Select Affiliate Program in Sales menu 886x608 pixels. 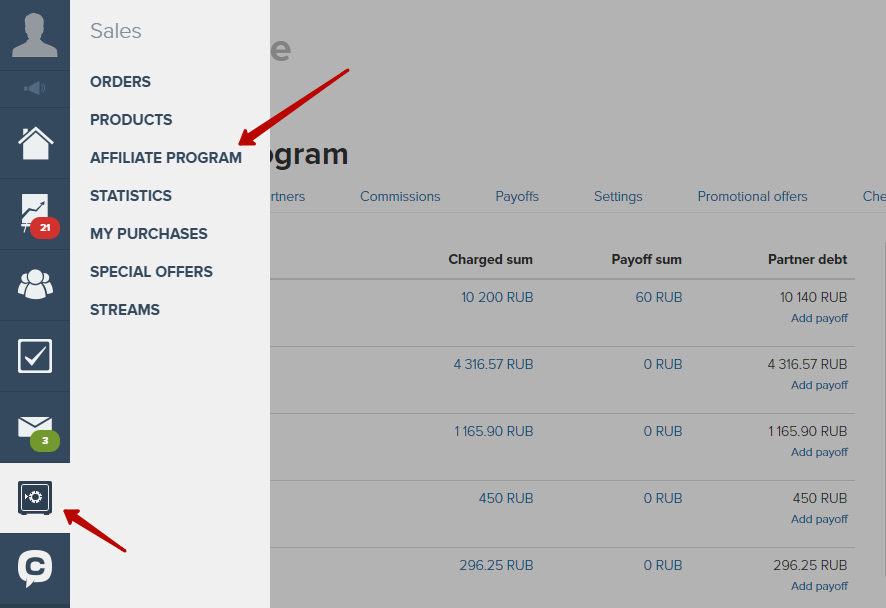[x=166, y=158]
